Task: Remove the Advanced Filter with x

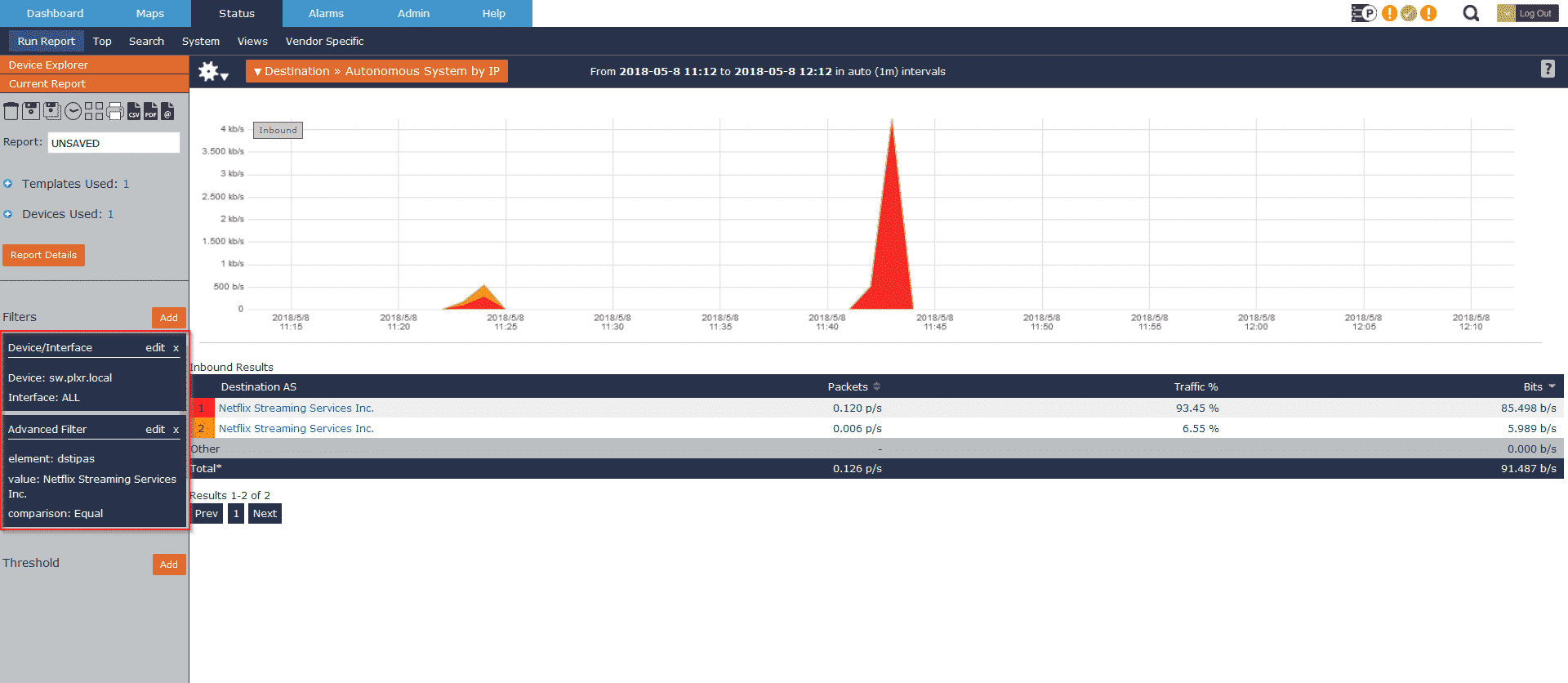Action: pyautogui.click(x=176, y=430)
